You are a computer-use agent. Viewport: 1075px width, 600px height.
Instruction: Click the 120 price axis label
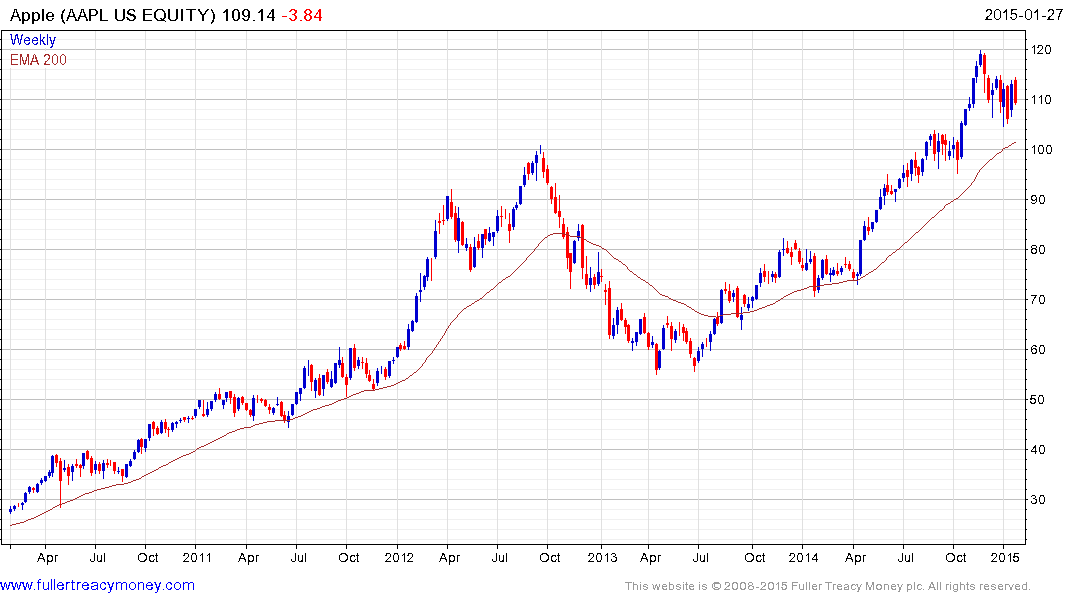(x=1041, y=49)
